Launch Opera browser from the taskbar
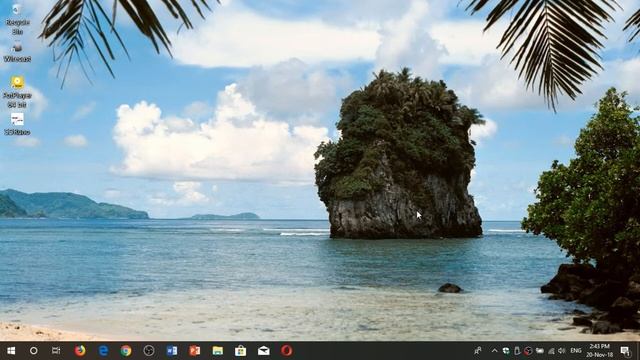 pos(287,351)
